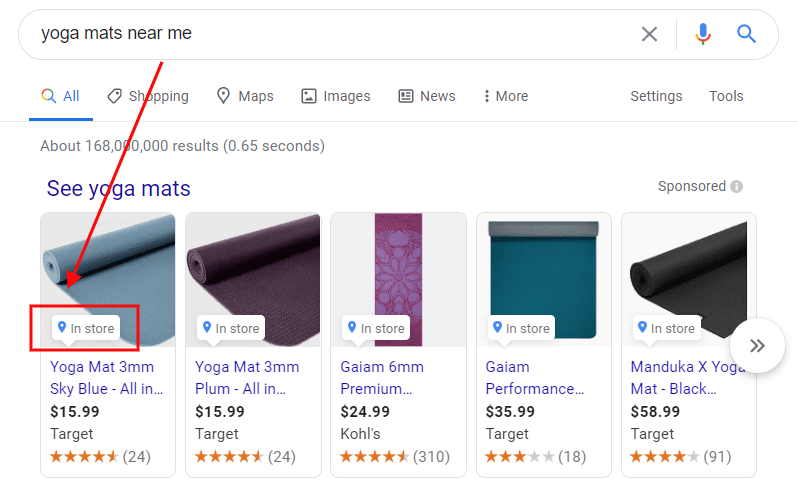Click the $58.99 price

coord(655,411)
